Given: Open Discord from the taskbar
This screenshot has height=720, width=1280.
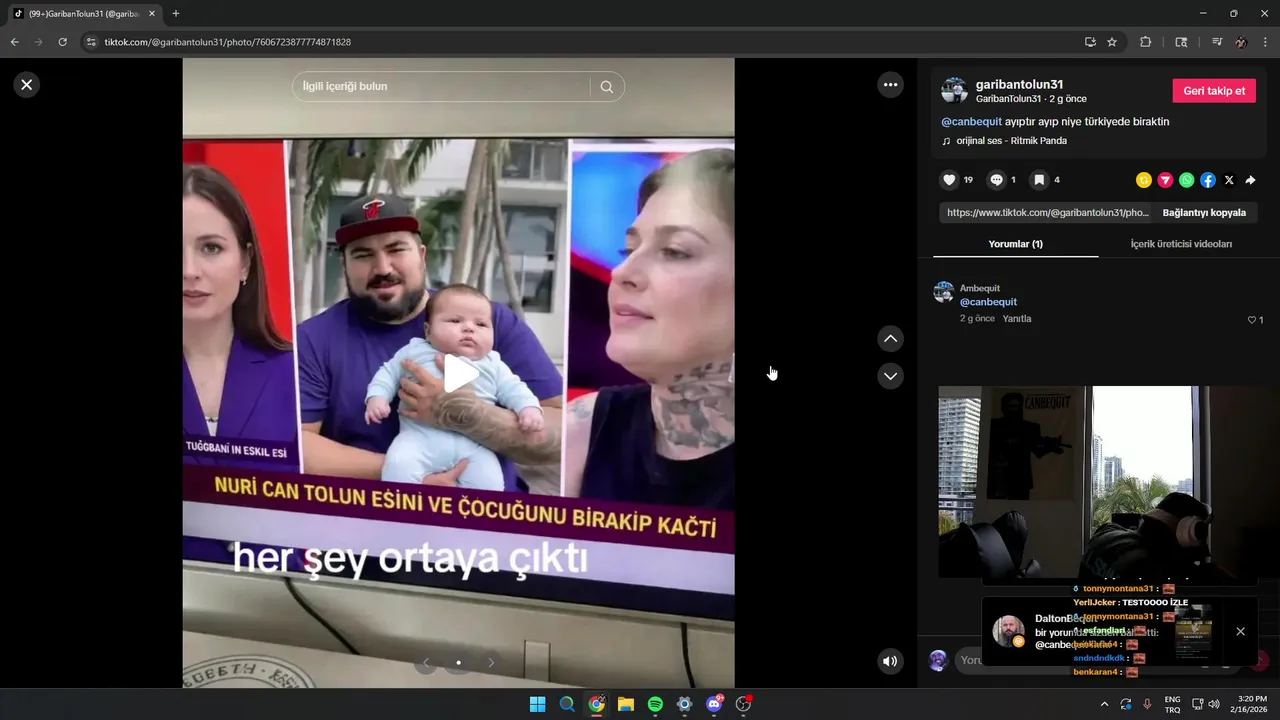Looking at the screenshot, I should click(x=714, y=704).
